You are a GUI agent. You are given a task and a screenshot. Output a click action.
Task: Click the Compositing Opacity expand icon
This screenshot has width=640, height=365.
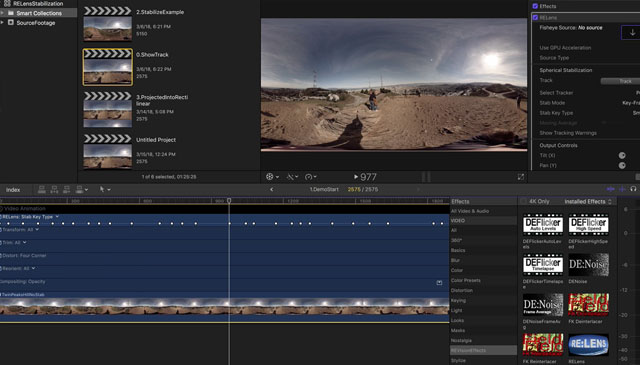coord(439,283)
